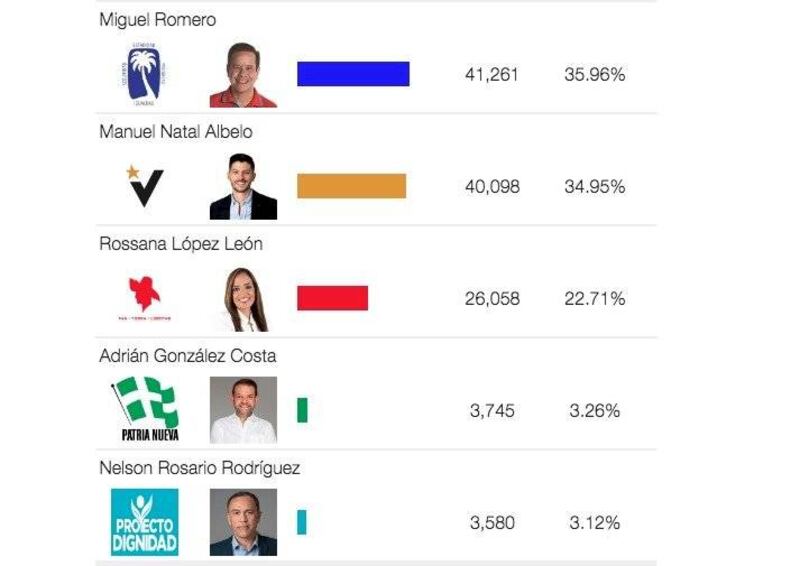The height and width of the screenshot is (566, 800).
Task: Click the 34.95% percentage value
Action: [595, 187]
